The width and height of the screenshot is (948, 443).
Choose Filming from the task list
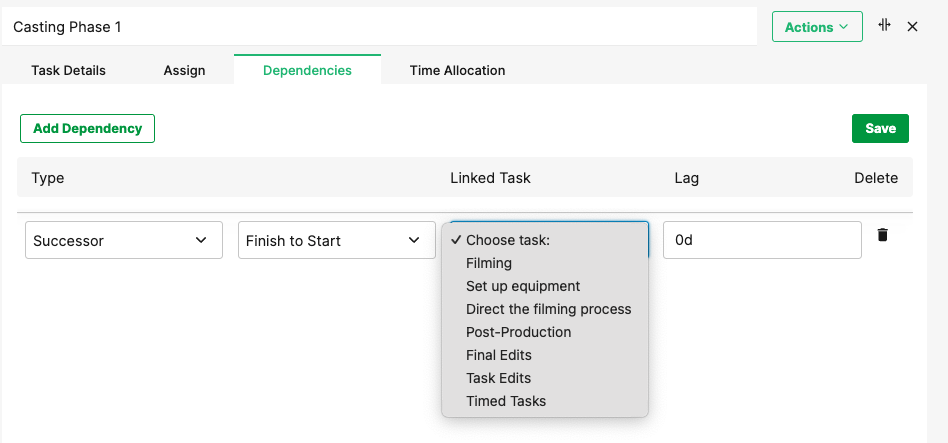(489, 263)
